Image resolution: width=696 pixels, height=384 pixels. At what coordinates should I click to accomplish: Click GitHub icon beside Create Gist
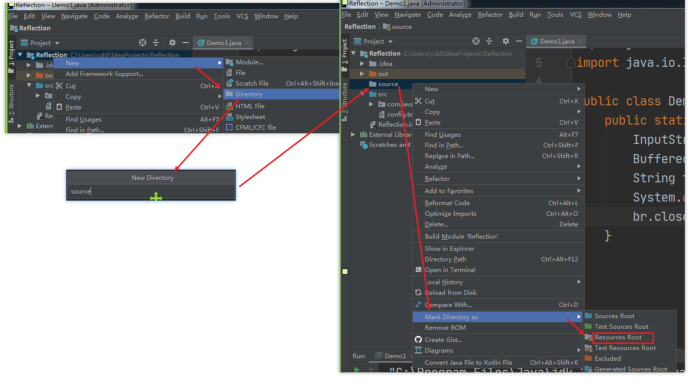point(418,340)
